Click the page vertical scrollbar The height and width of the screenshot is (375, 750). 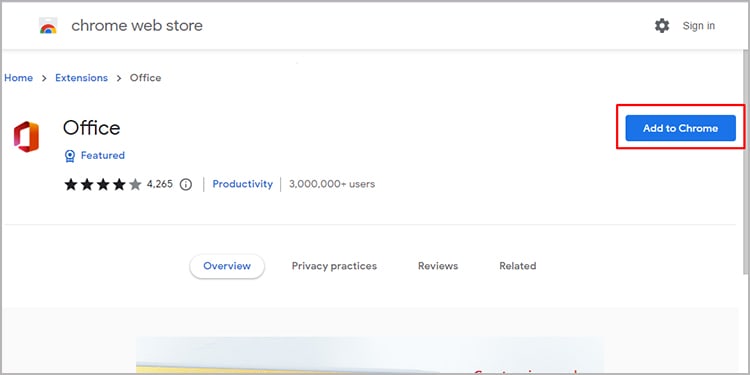[x=746, y=163]
